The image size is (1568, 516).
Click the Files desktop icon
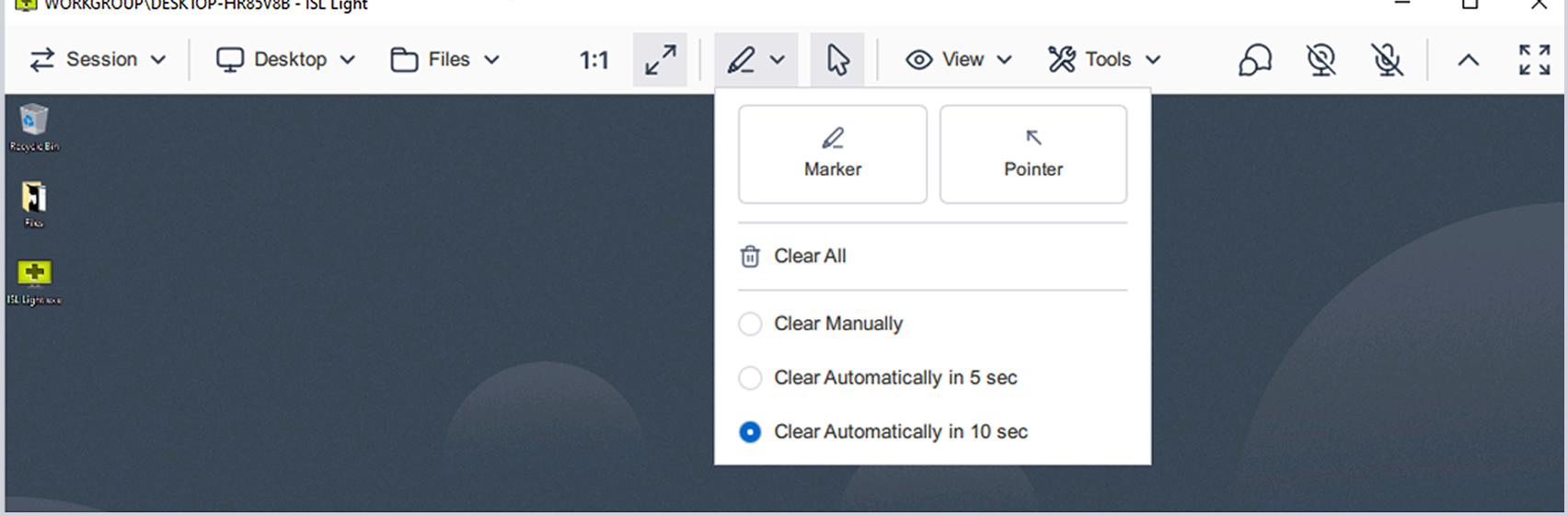(34, 204)
